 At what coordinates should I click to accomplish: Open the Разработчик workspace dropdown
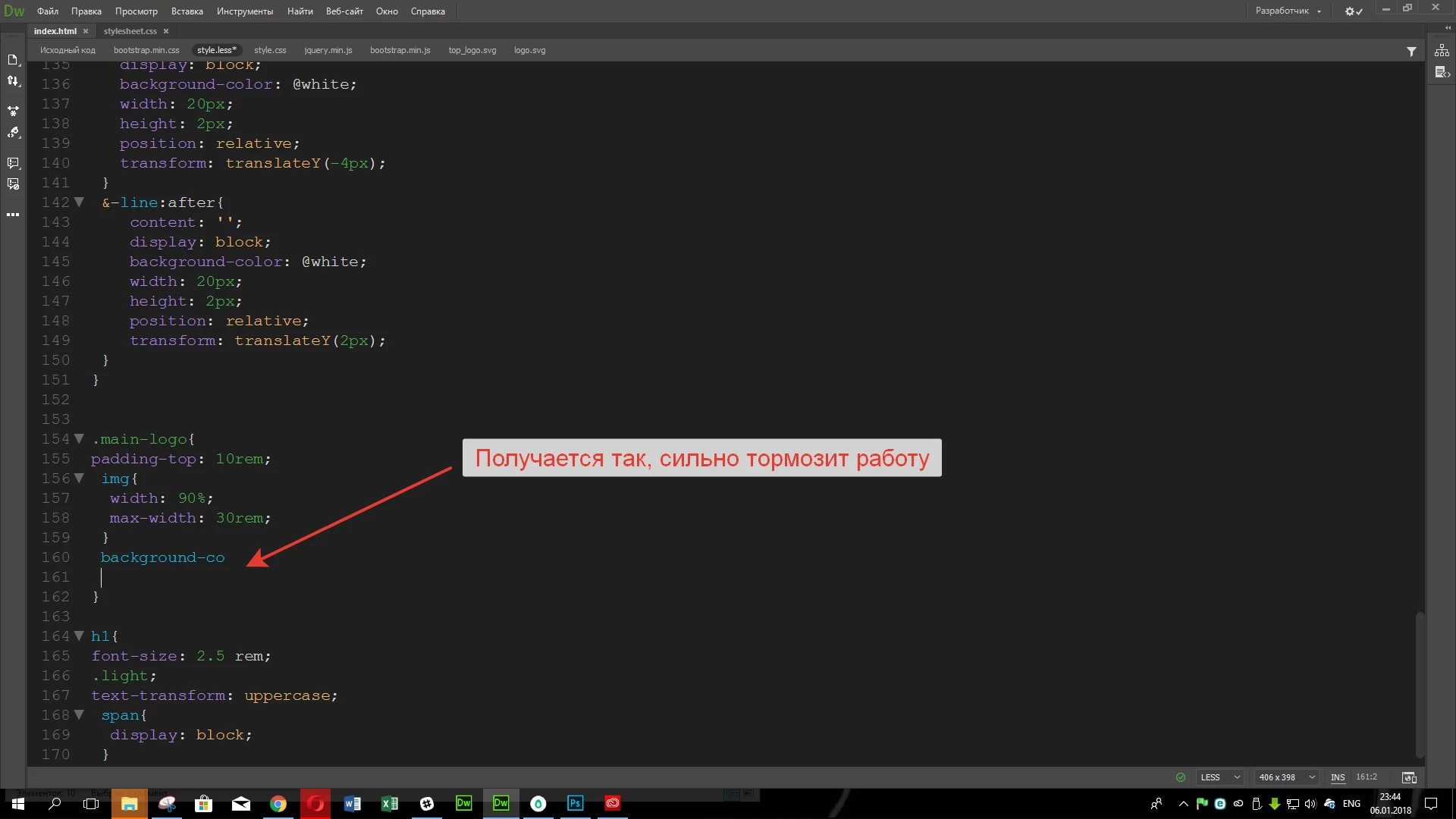pyautogui.click(x=1288, y=11)
